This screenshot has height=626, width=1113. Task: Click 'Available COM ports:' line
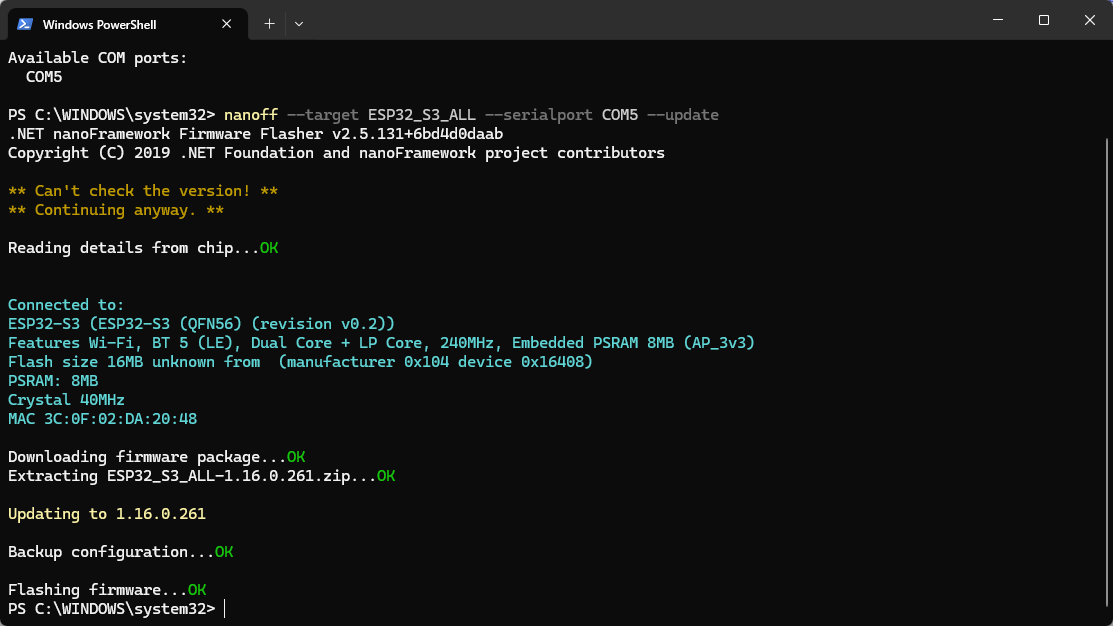(x=98, y=58)
